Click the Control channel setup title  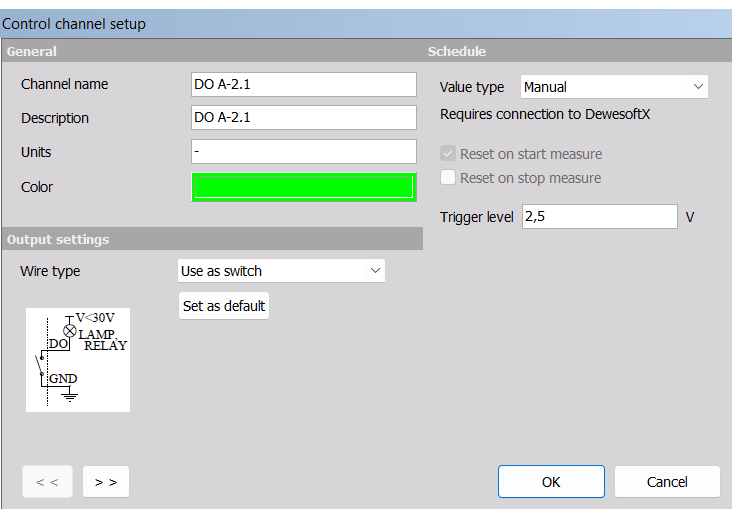(74, 24)
